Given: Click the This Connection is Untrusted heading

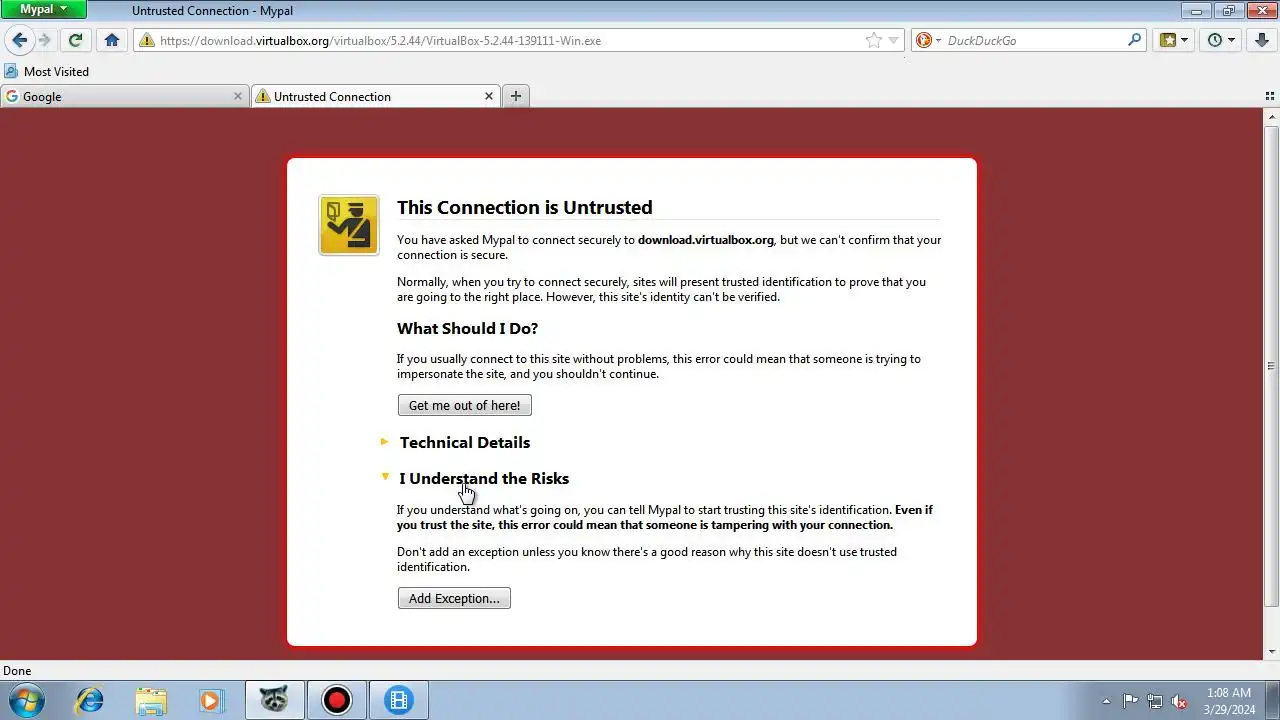Looking at the screenshot, I should (x=524, y=207).
